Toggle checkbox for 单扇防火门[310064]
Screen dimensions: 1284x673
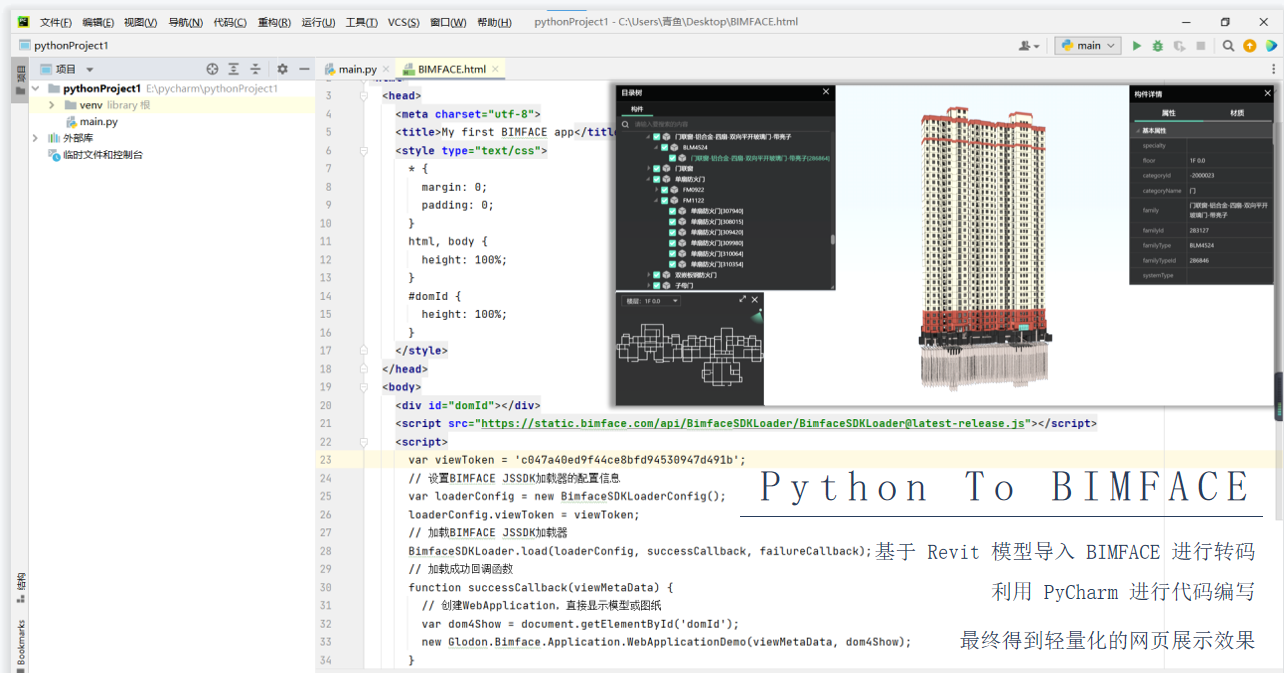[x=673, y=254]
